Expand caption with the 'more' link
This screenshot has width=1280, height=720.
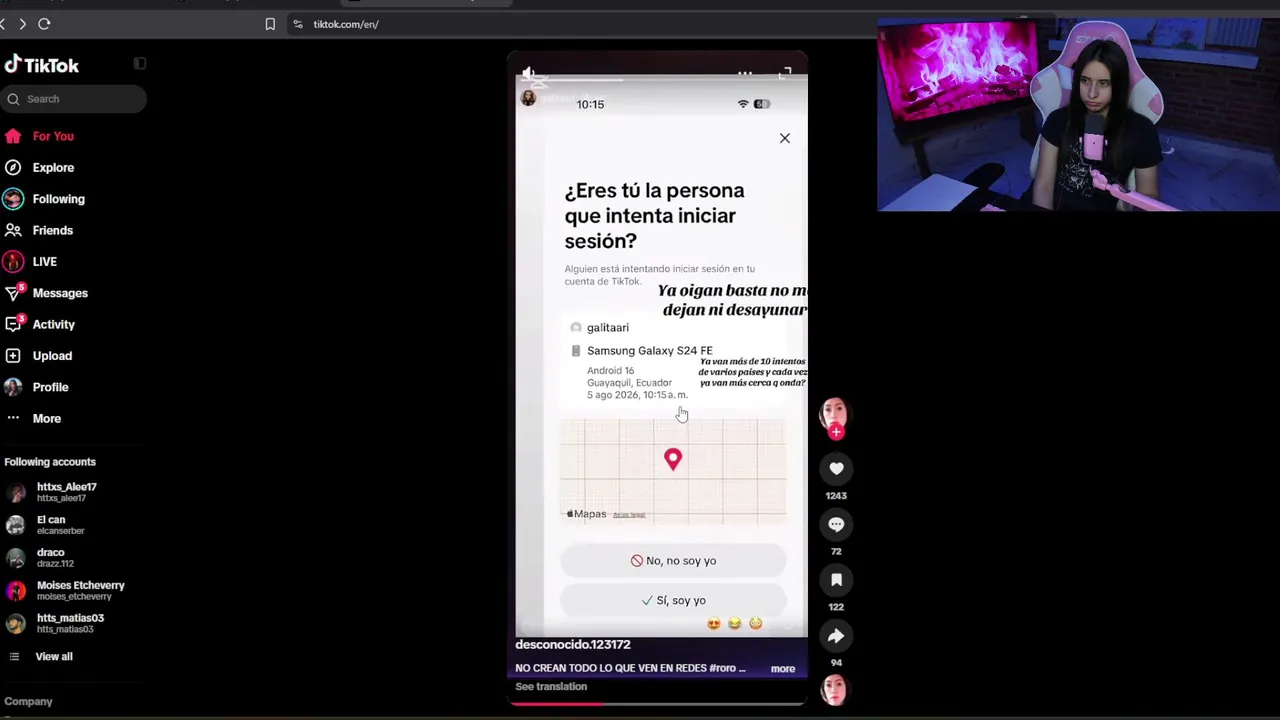(783, 669)
